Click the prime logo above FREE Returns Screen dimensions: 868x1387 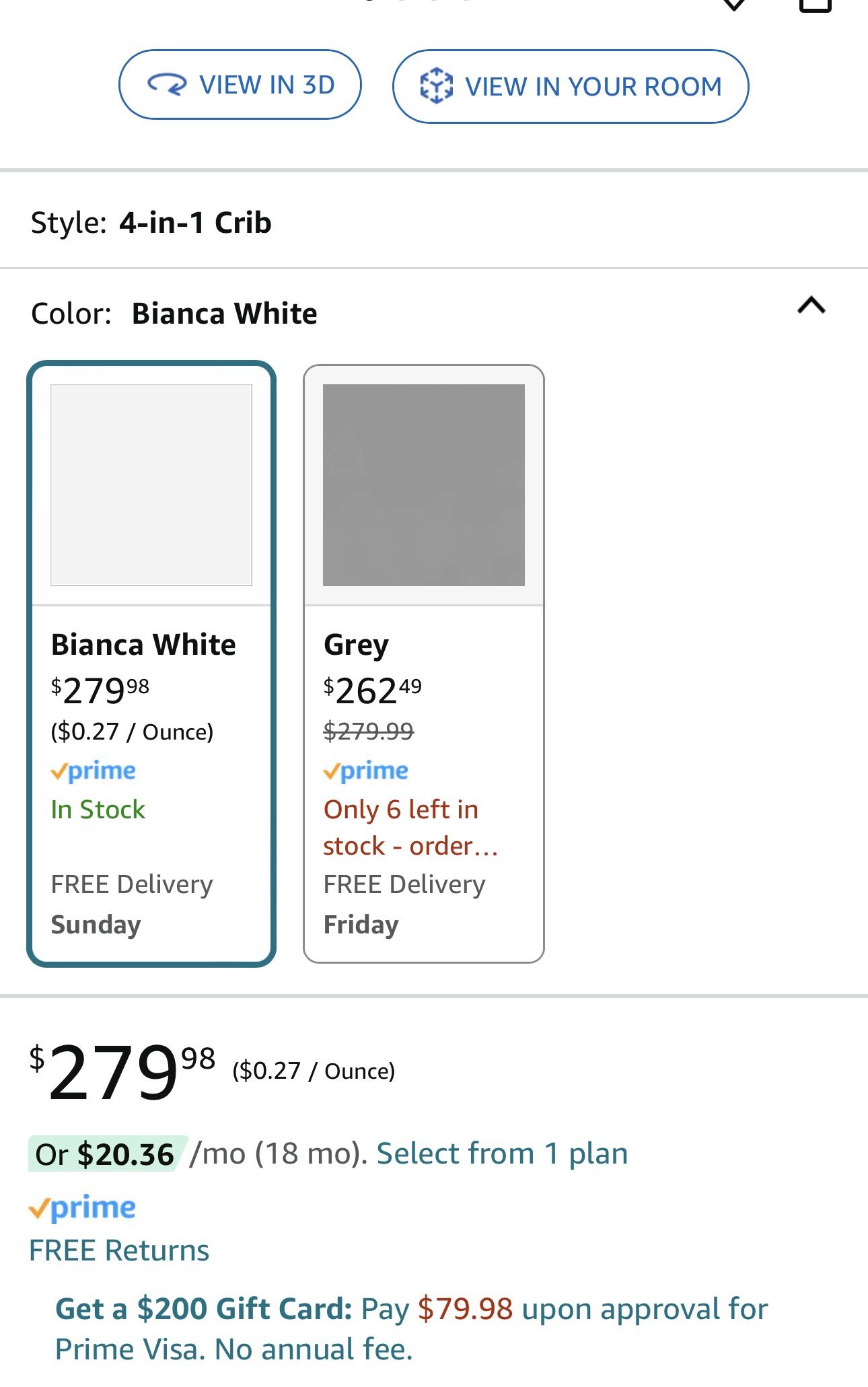coord(82,1208)
